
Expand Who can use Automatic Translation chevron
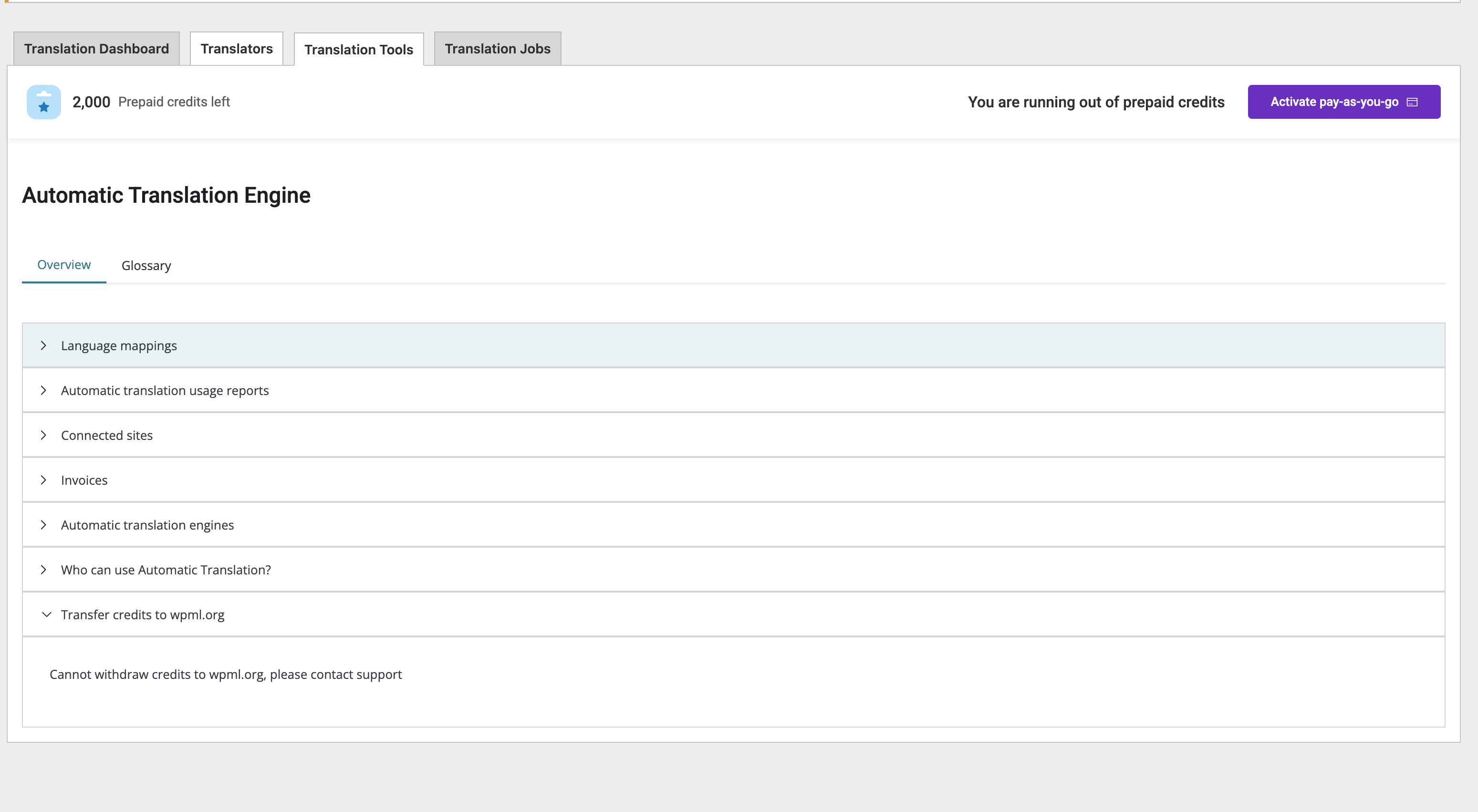[x=43, y=569]
